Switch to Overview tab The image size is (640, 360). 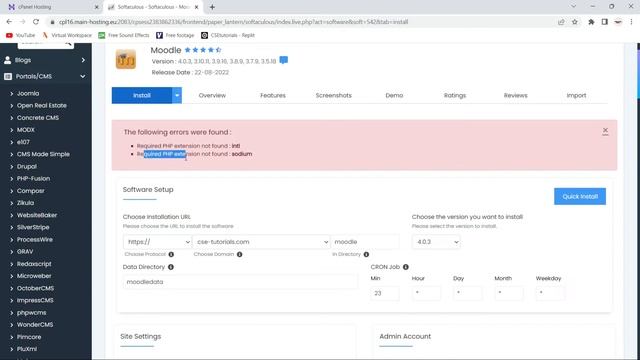pos(212,95)
